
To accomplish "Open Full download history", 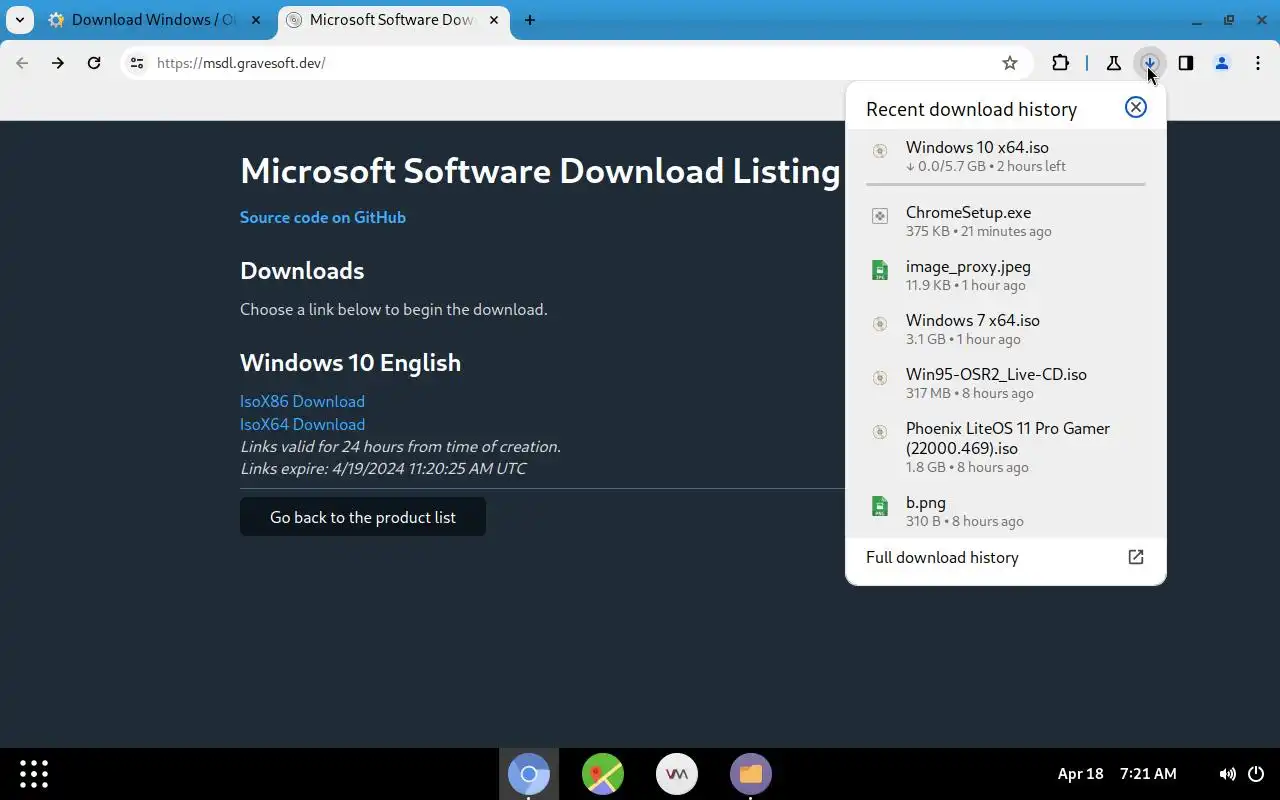I will 1005,558.
